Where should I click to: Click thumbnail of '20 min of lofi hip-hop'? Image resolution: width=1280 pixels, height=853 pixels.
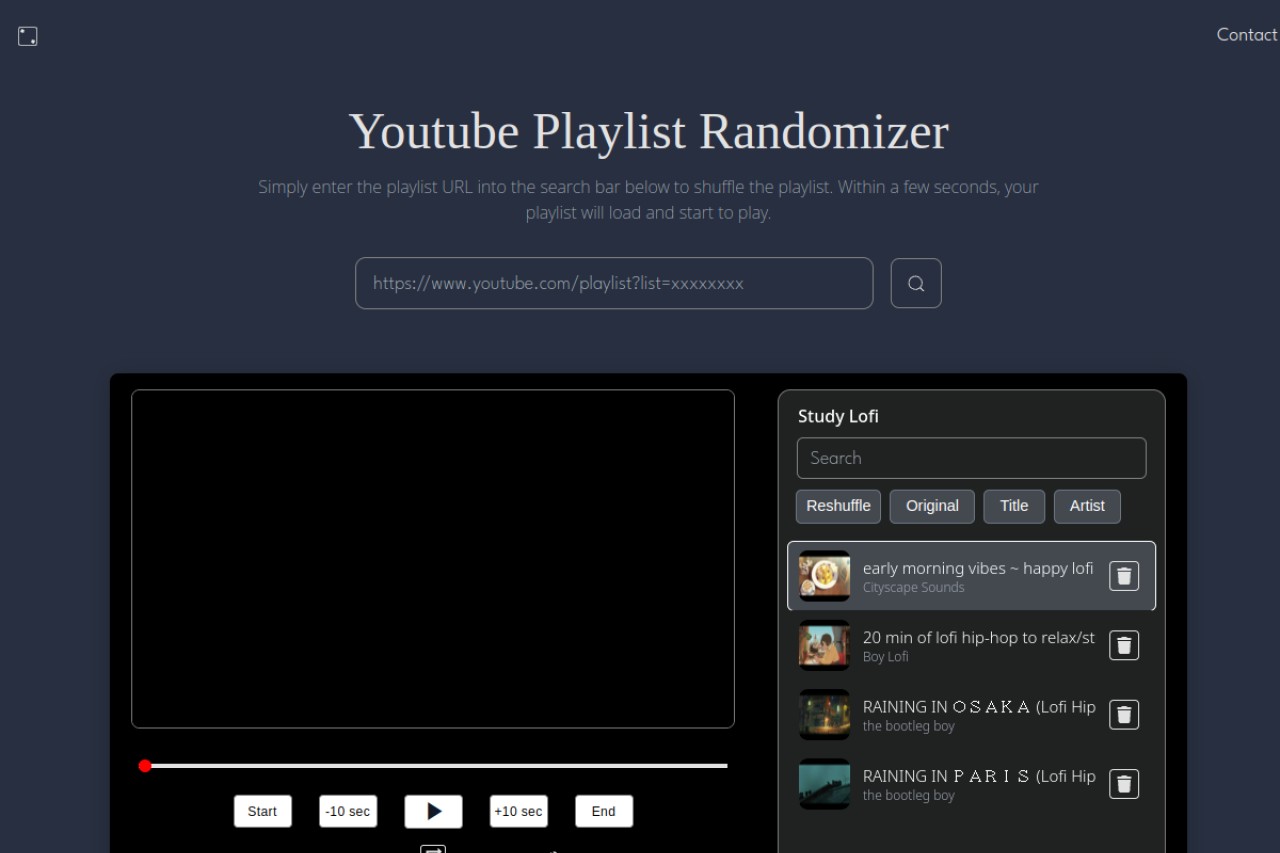pyautogui.click(x=825, y=645)
